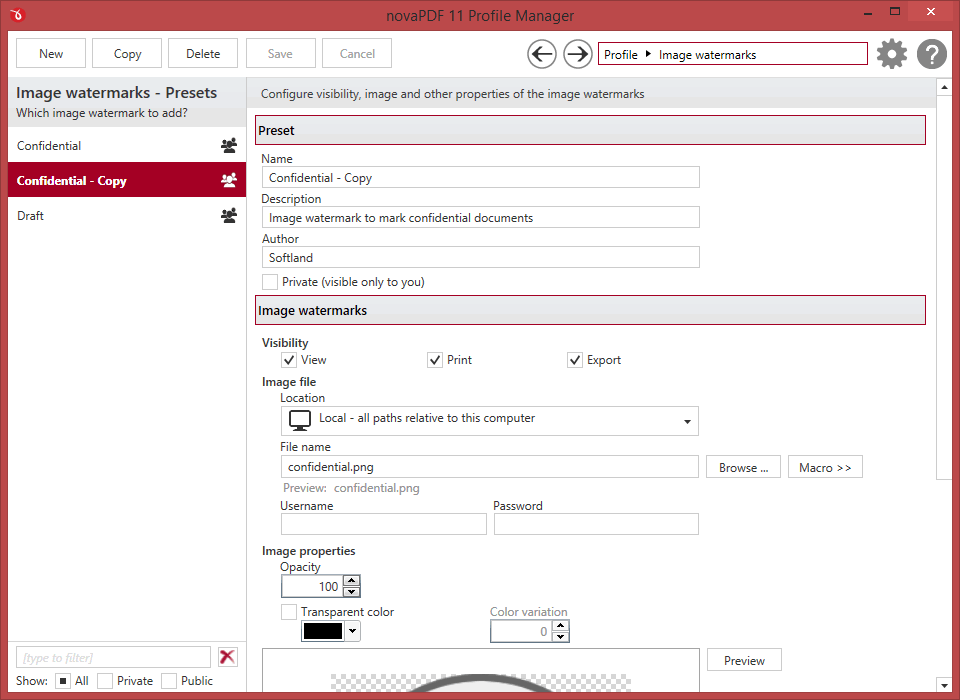The width and height of the screenshot is (960, 700).
Task: Click the Cancel button
Action: pyautogui.click(x=357, y=53)
